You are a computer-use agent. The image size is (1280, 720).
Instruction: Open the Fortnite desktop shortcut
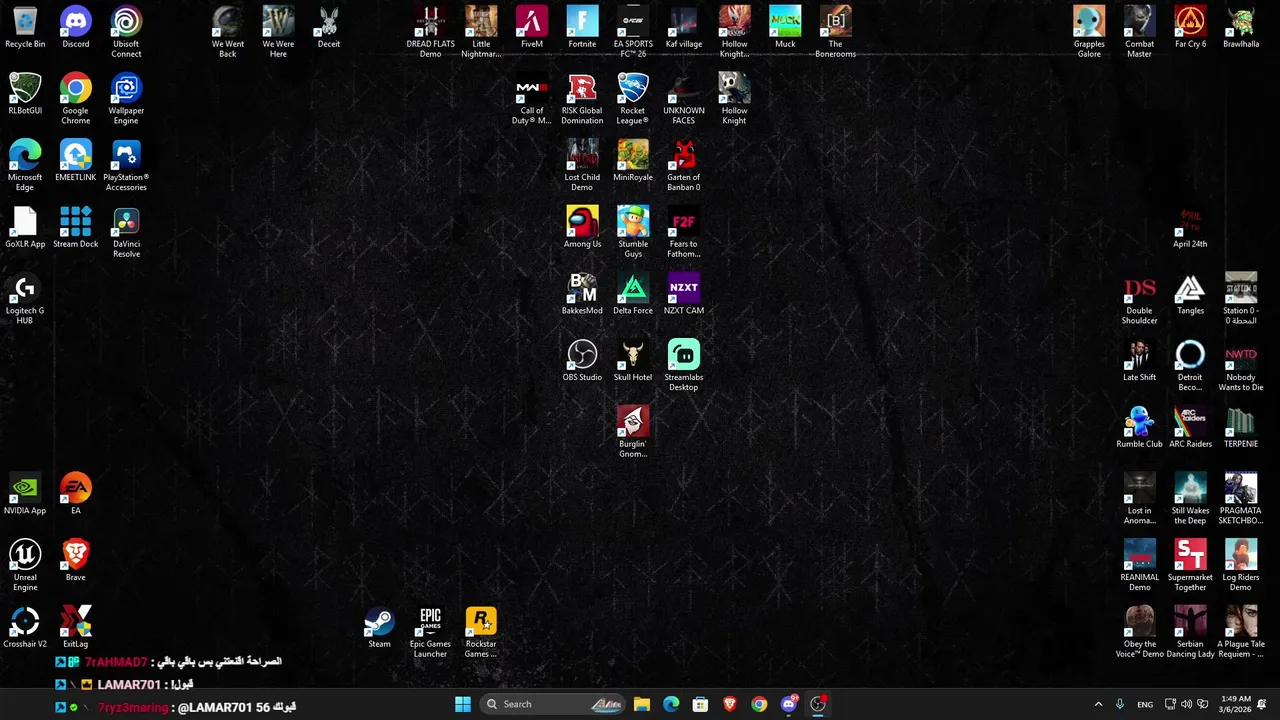[582, 28]
